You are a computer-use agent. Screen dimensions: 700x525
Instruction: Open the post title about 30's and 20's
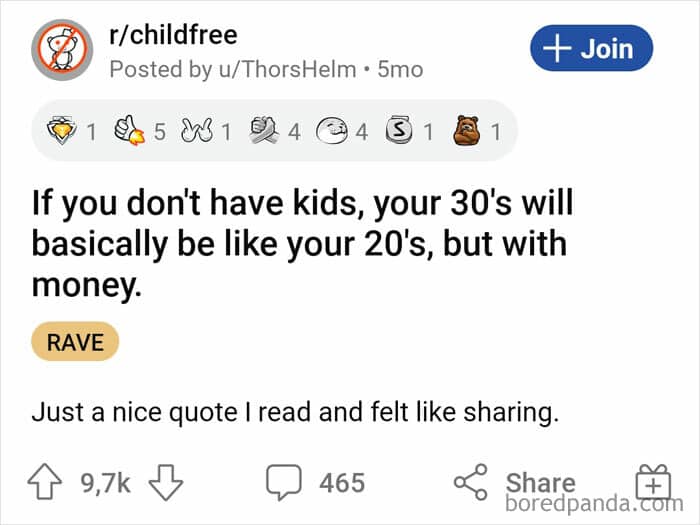tap(302, 244)
